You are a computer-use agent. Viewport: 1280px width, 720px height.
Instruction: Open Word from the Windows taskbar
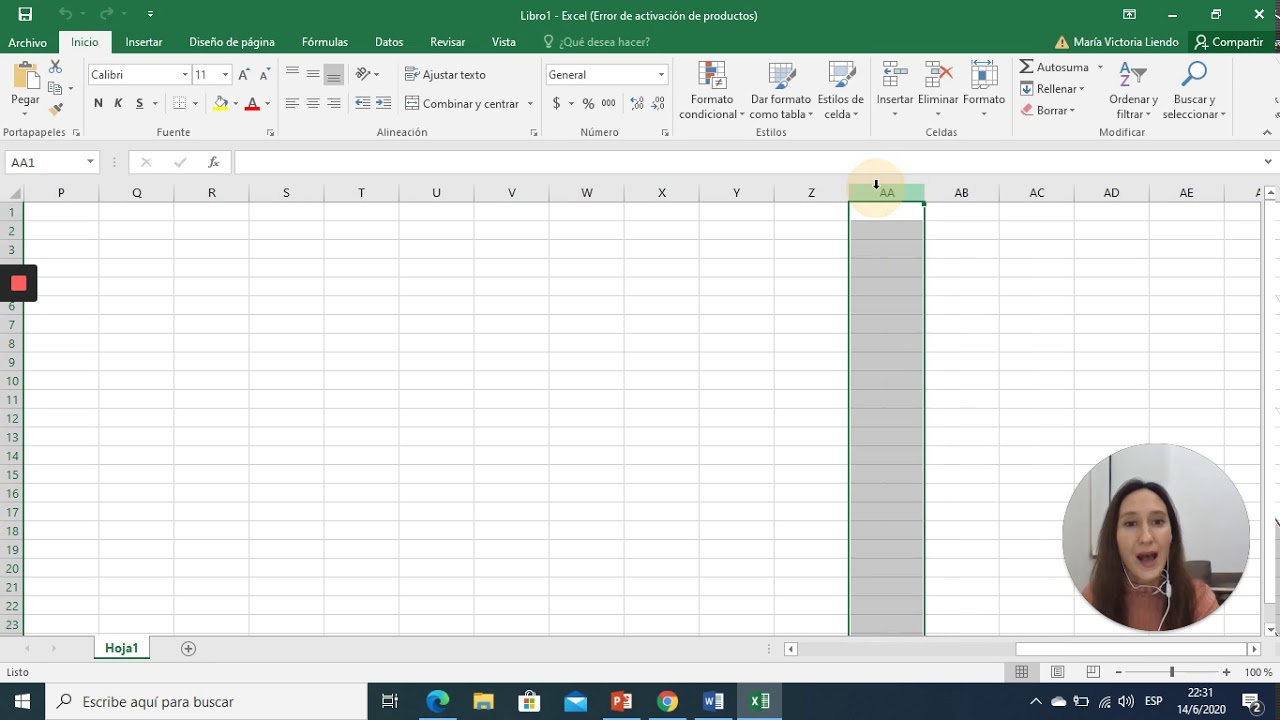point(713,701)
